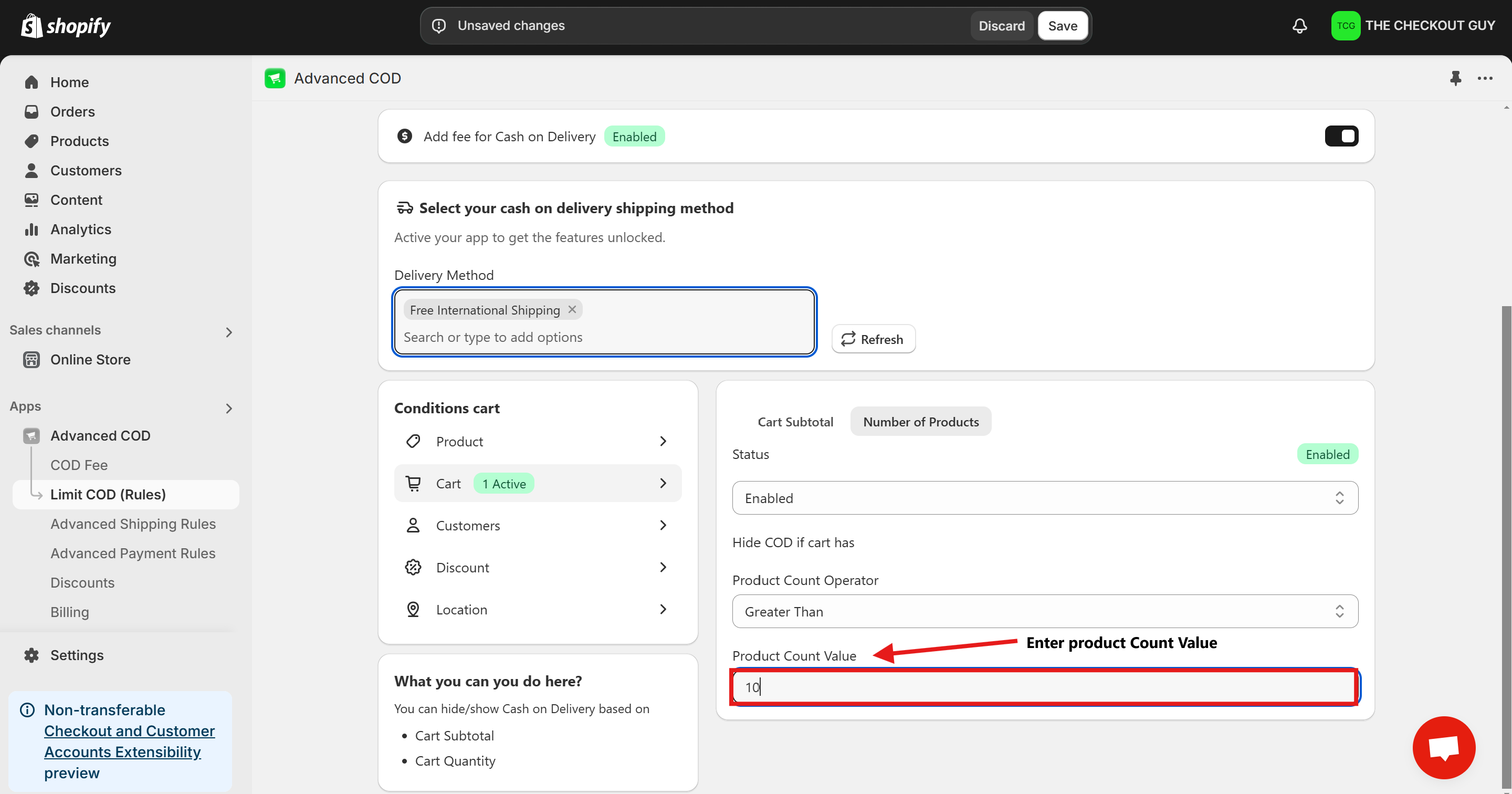The image size is (1512, 794).
Task: Open Advanced Payment Rules
Action: point(133,553)
